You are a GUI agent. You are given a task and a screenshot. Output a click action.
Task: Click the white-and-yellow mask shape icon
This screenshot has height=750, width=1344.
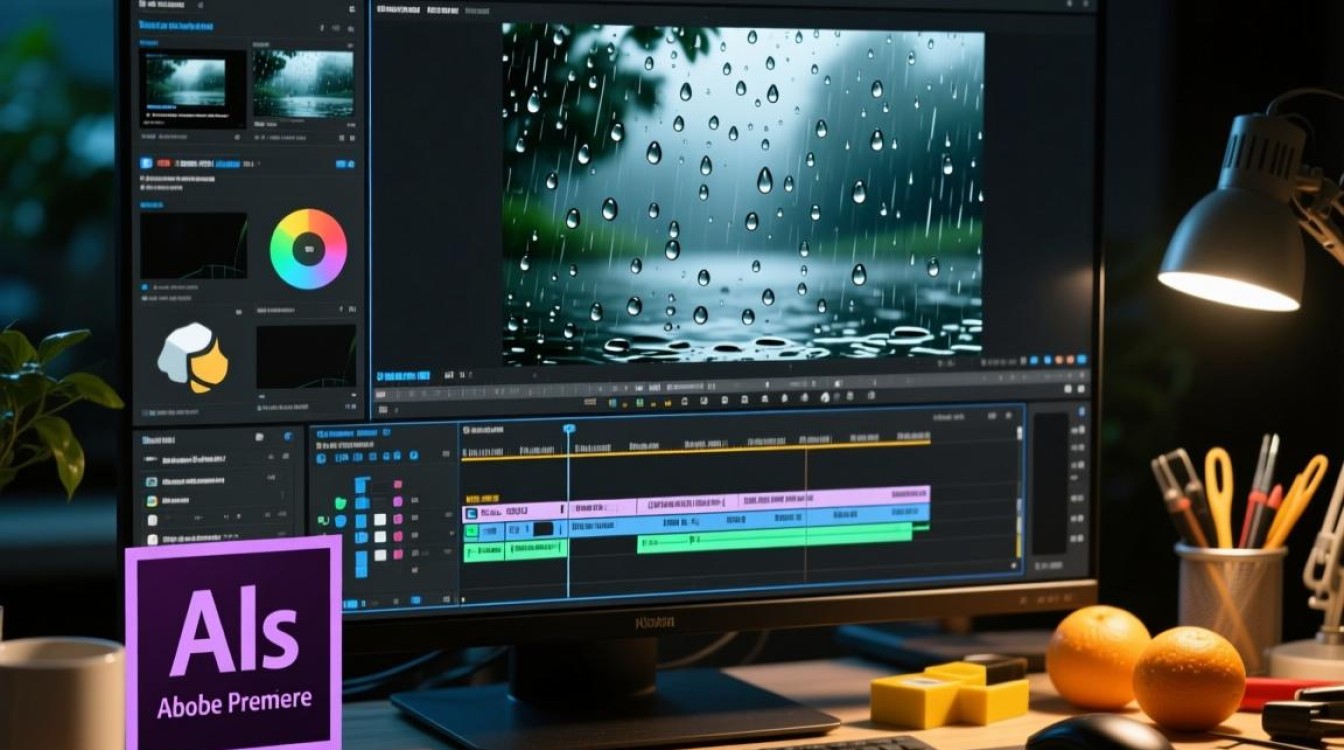pyautogui.click(x=193, y=357)
